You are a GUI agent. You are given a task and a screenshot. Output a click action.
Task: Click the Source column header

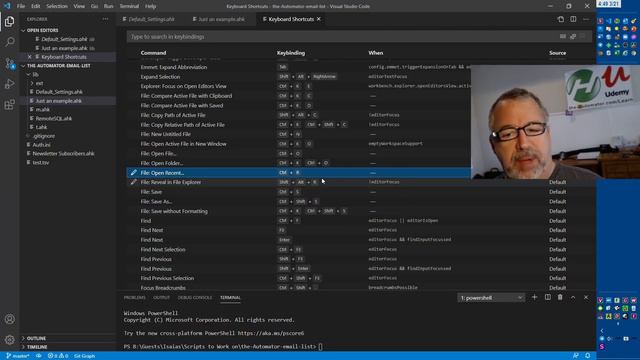point(558,53)
